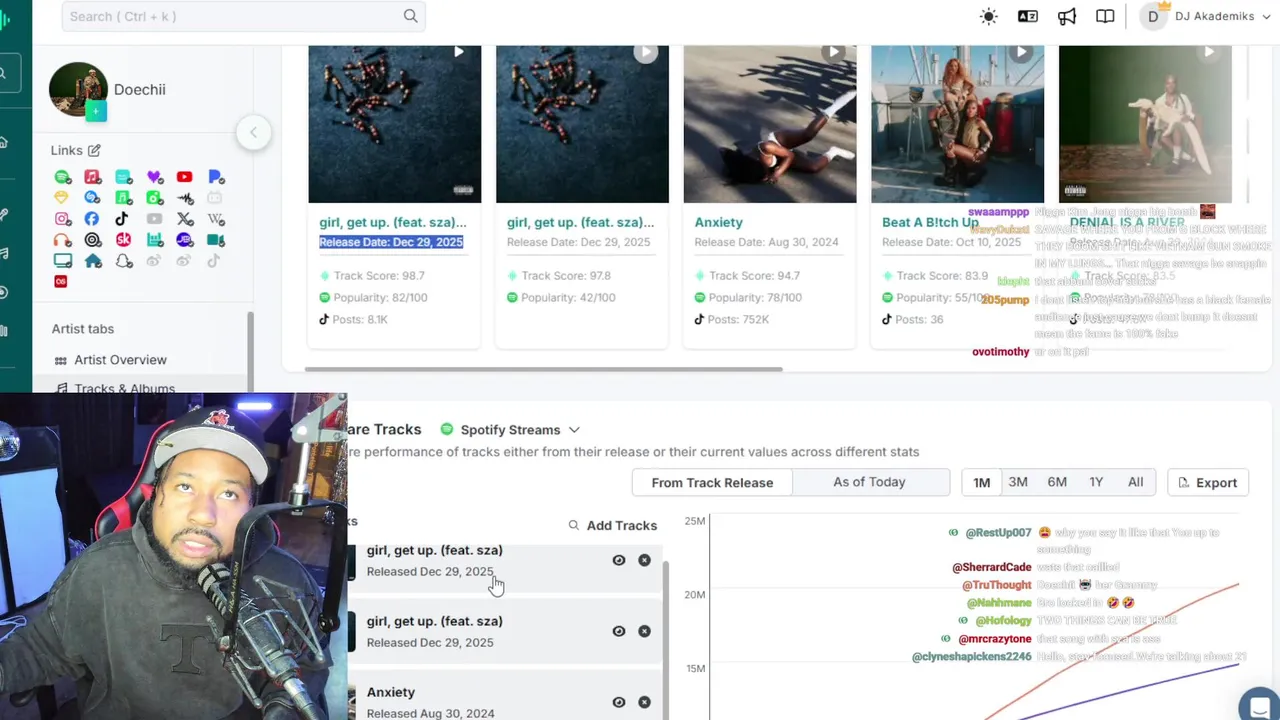
Task: Click the sidebar vertical scrollbar
Action: tap(250, 352)
